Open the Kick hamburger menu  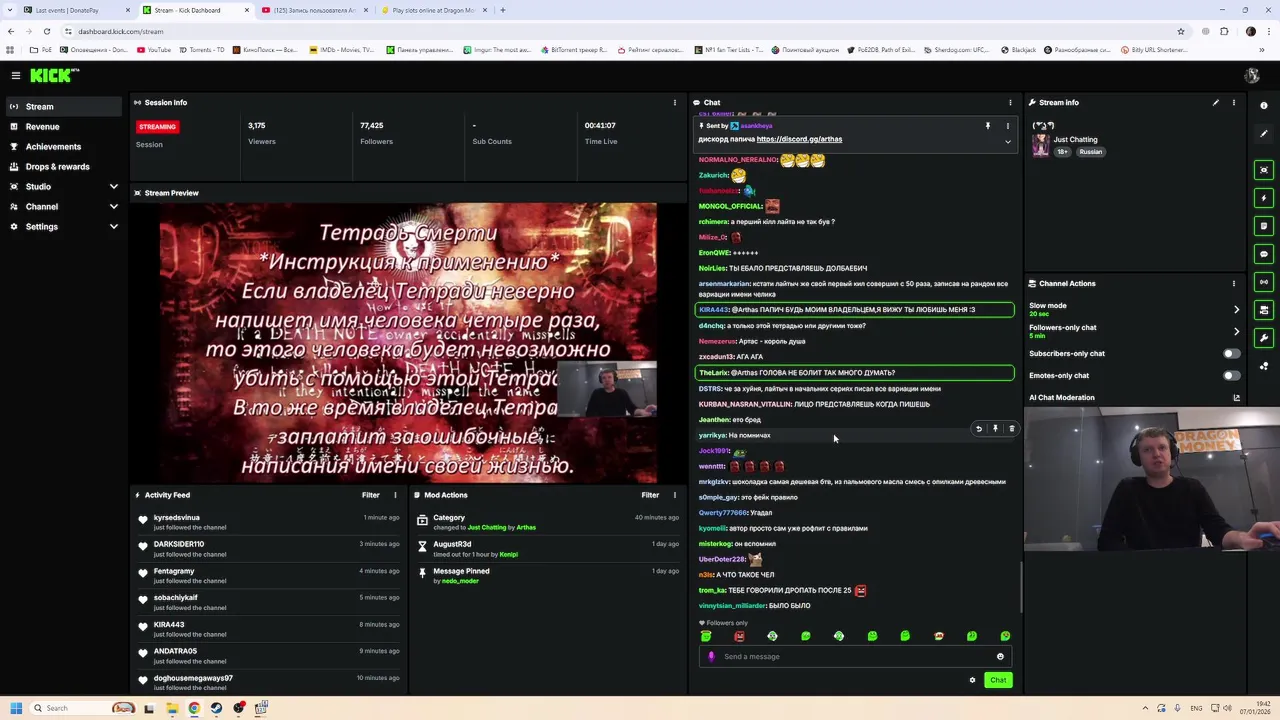click(x=16, y=75)
